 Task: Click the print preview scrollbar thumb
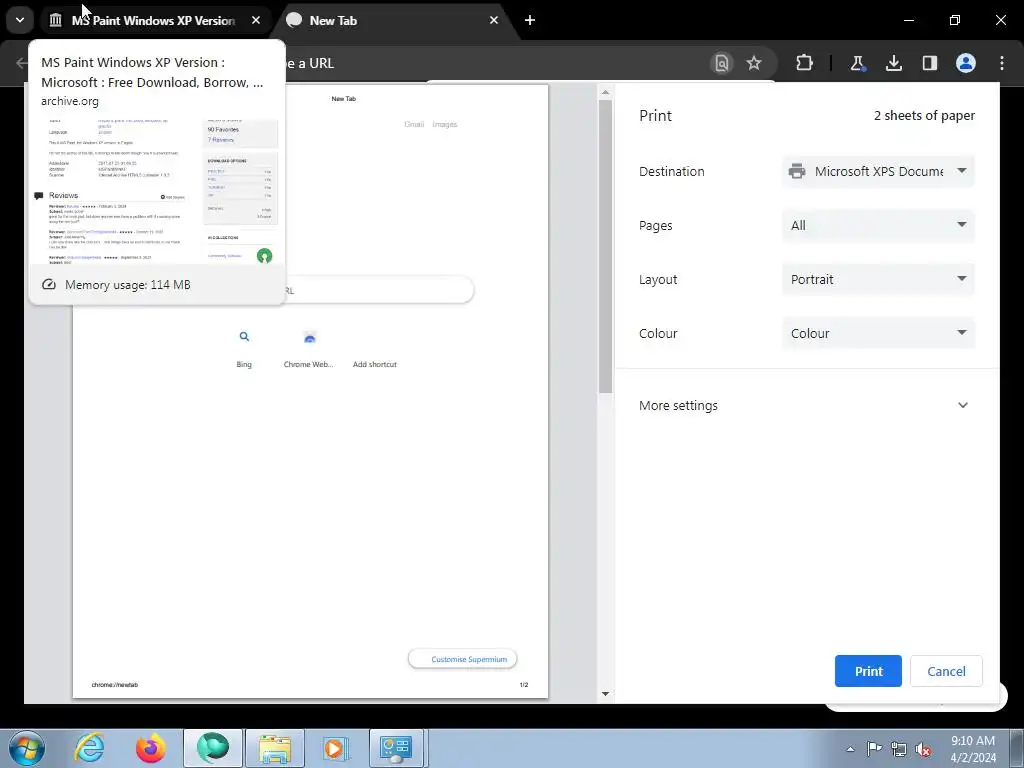pyautogui.click(x=605, y=246)
